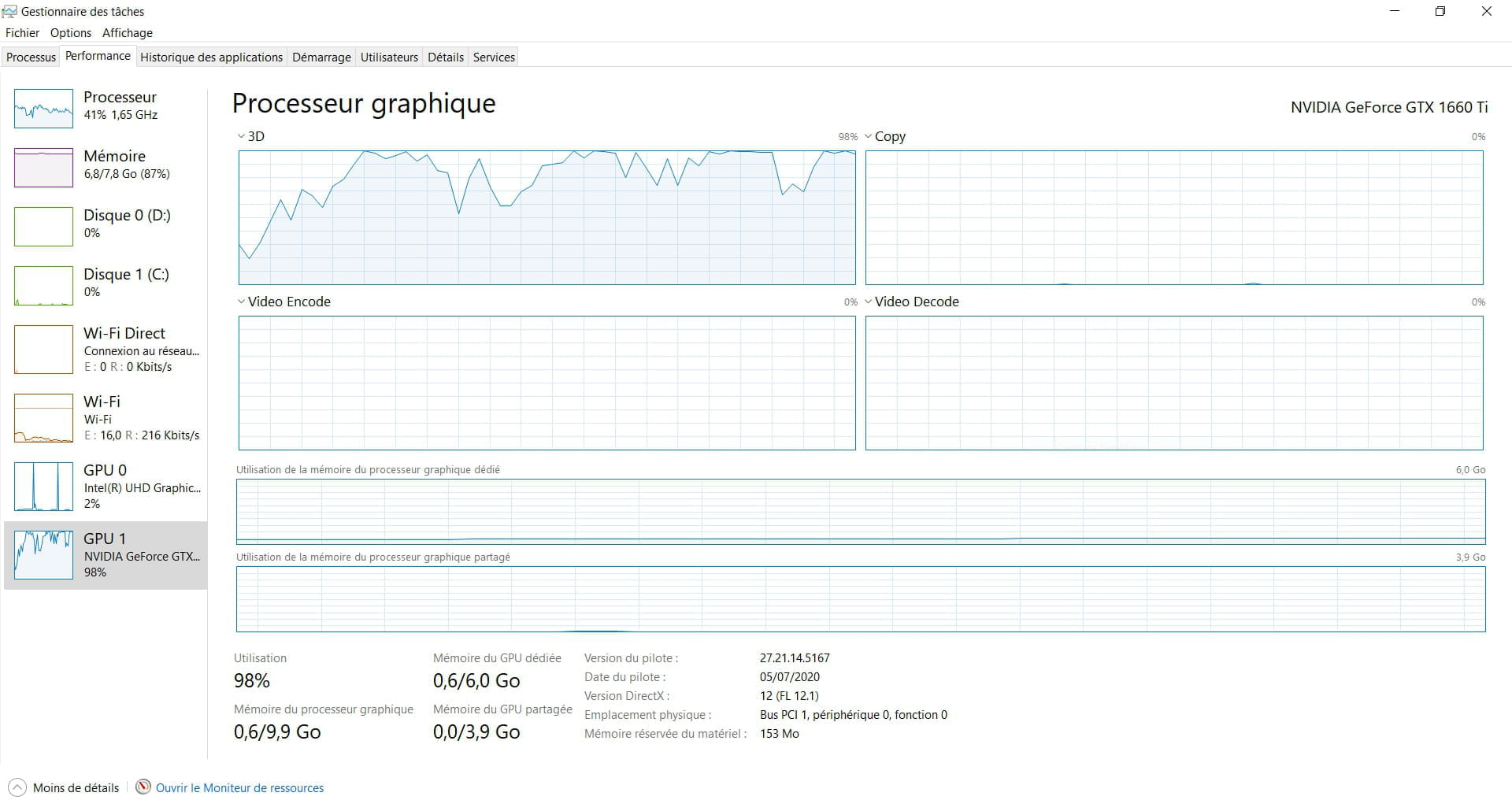
Task: Select GPU 1 NVIDIA GeForce graph icon
Action: (x=43, y=555)
